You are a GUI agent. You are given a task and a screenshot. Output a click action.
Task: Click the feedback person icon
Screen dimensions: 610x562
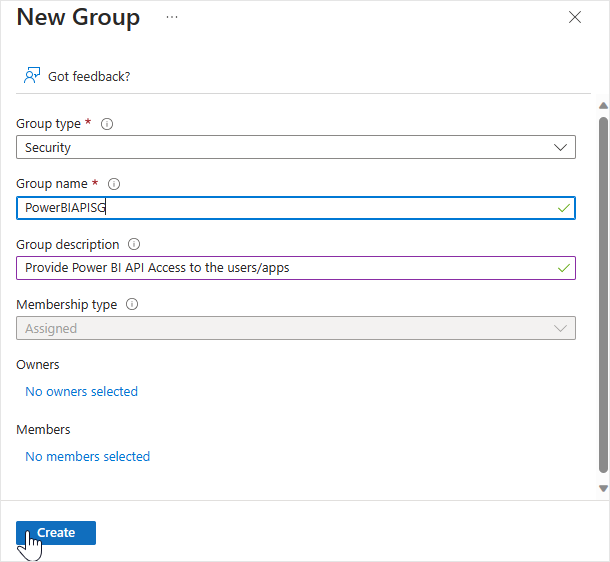pos(32,76)
